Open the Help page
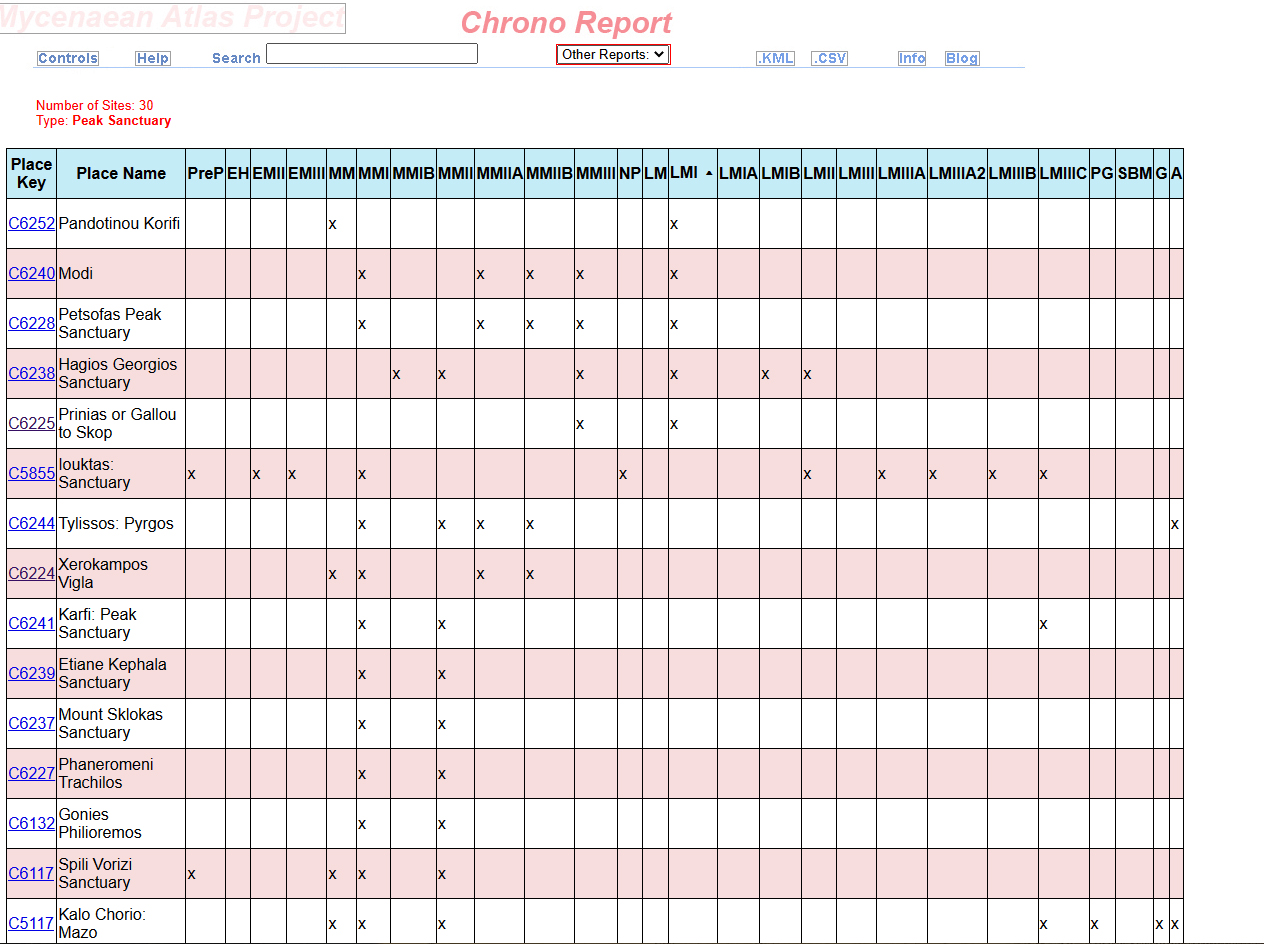This screenshot has height=944, width=1264. (x=153, y=58)
